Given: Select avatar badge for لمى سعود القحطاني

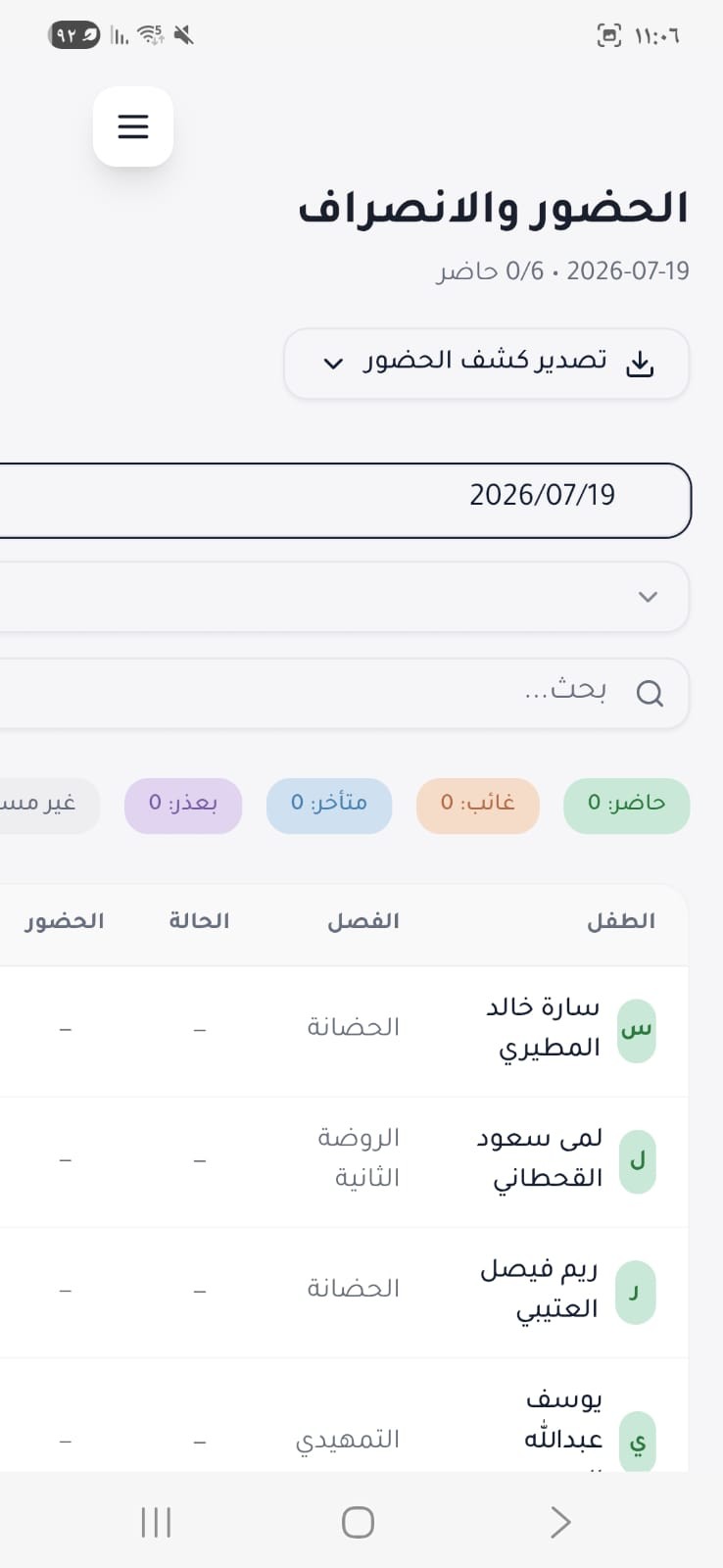Looking at the screenshot, I should pos(637,1161).
